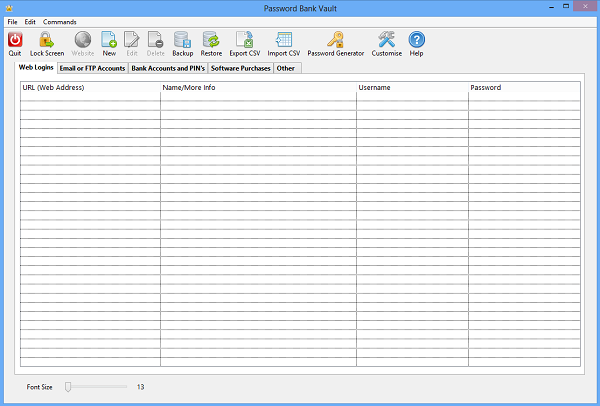The width and height of the screenshot is (600, 406).
Task: Click the URL (Web Address) column header
Action: click(x=90, y=87)
